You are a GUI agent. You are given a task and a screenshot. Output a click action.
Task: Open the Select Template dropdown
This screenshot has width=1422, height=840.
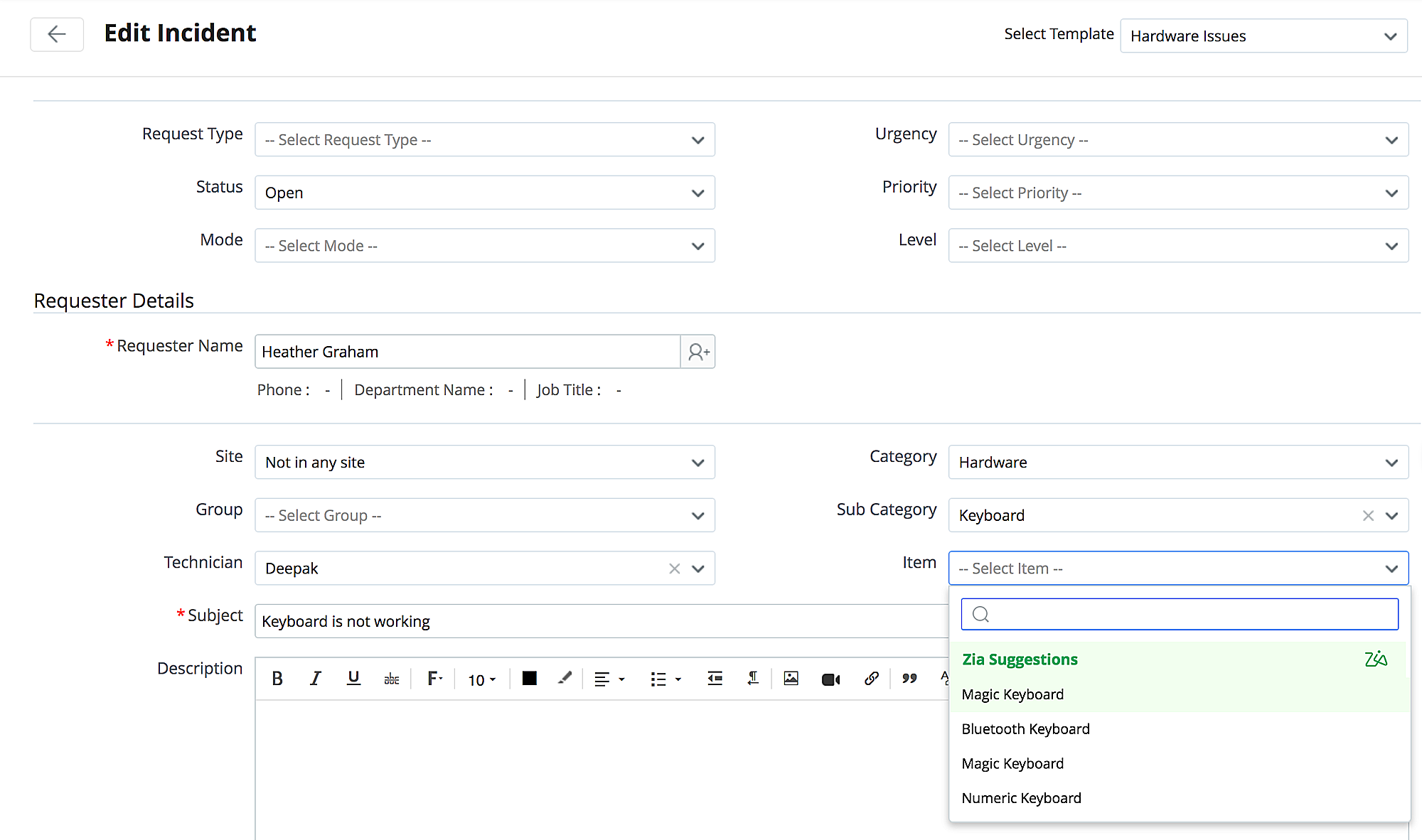1263,36
